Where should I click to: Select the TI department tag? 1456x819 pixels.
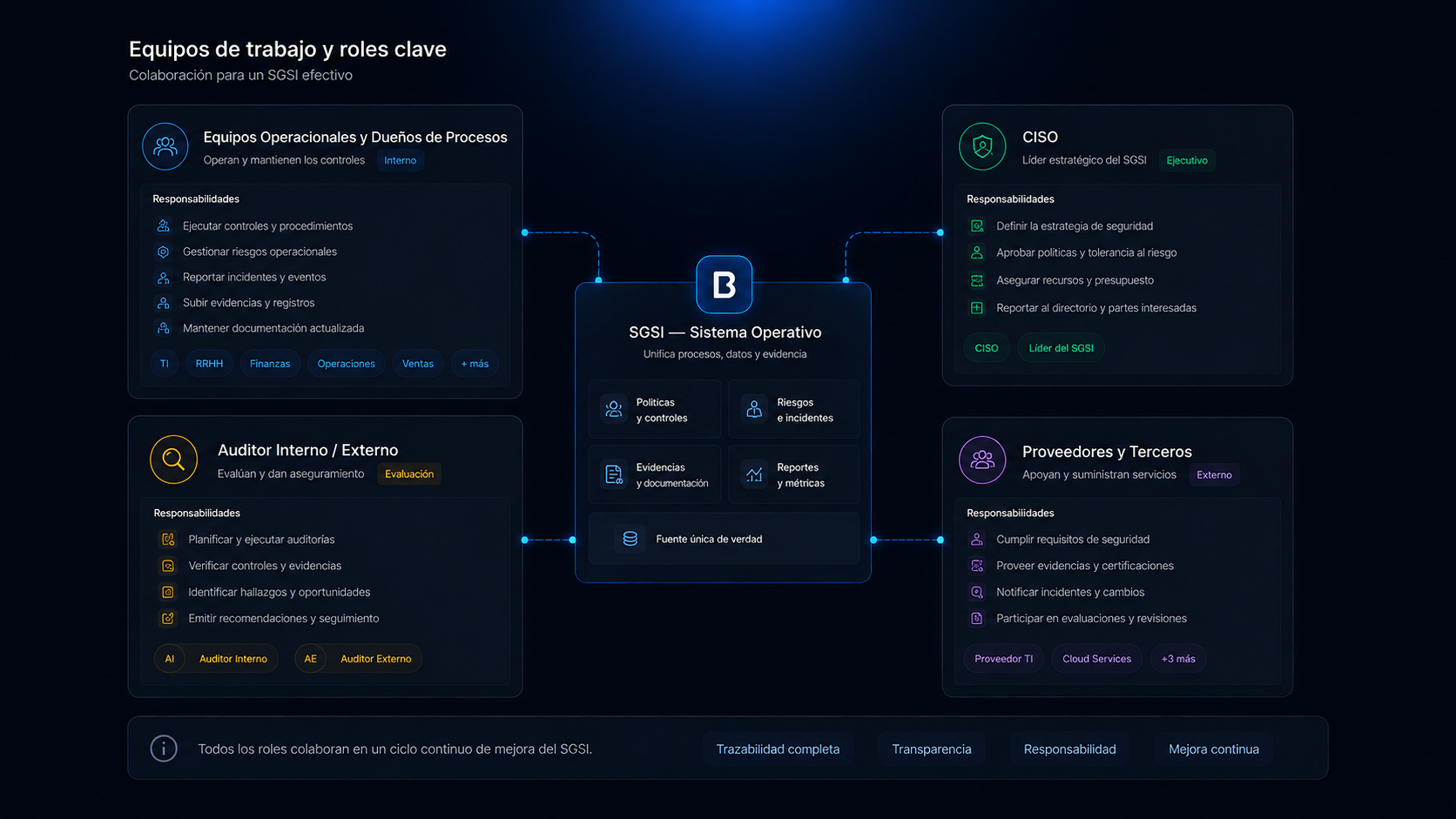coord(165,364)
